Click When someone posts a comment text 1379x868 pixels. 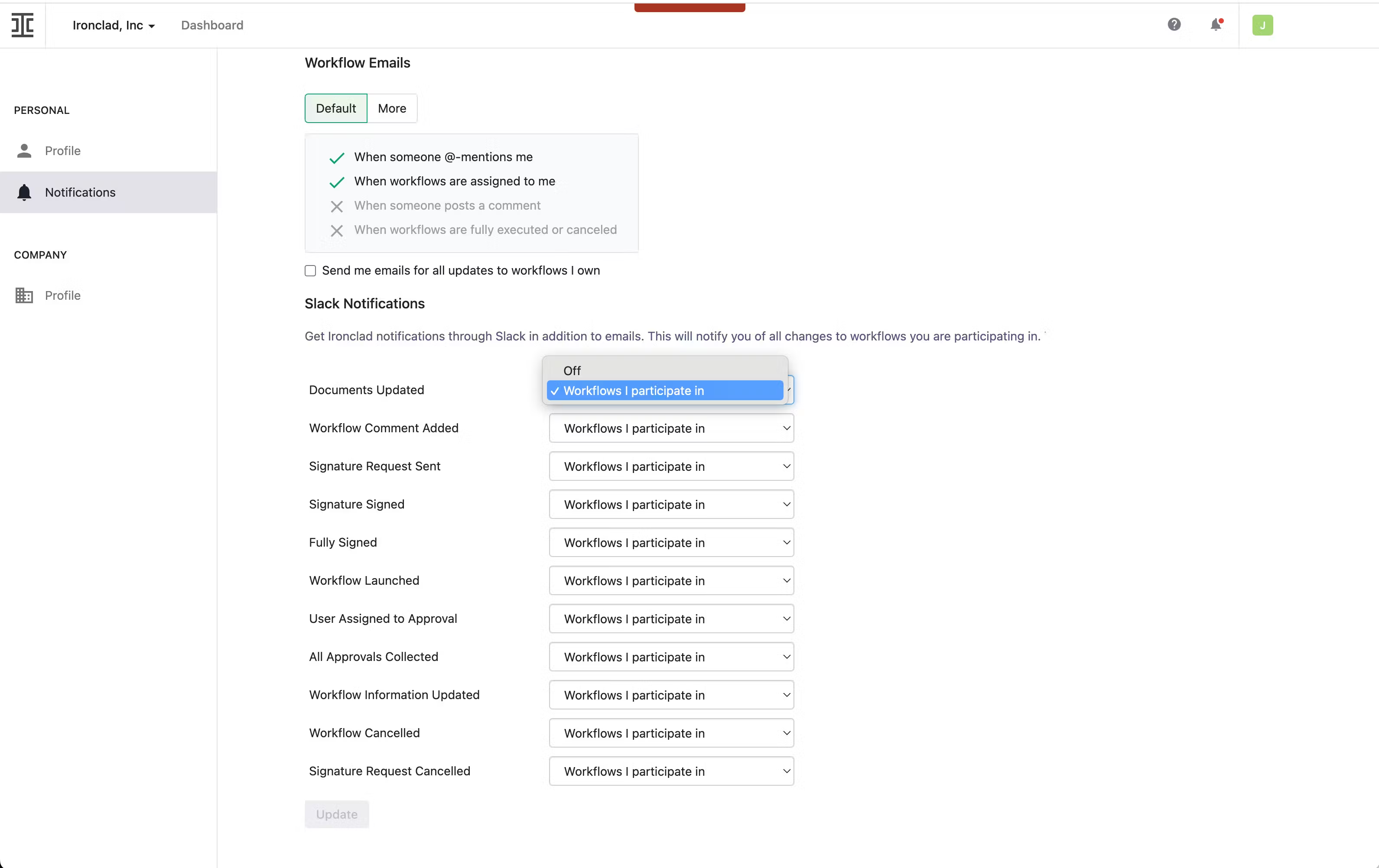pos(447,205)
